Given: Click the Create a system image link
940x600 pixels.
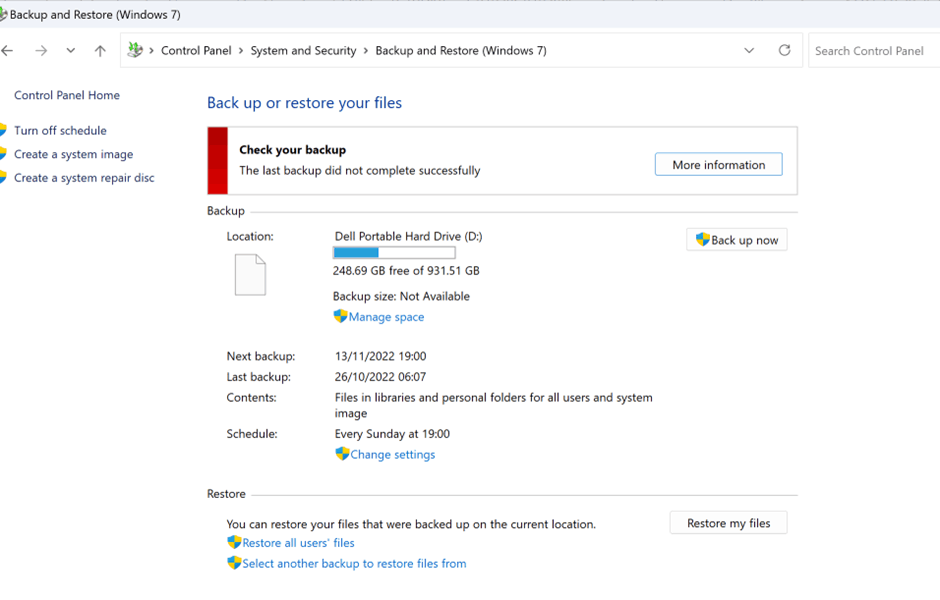Looking at the screenshot, I should [x=73, y=155].
